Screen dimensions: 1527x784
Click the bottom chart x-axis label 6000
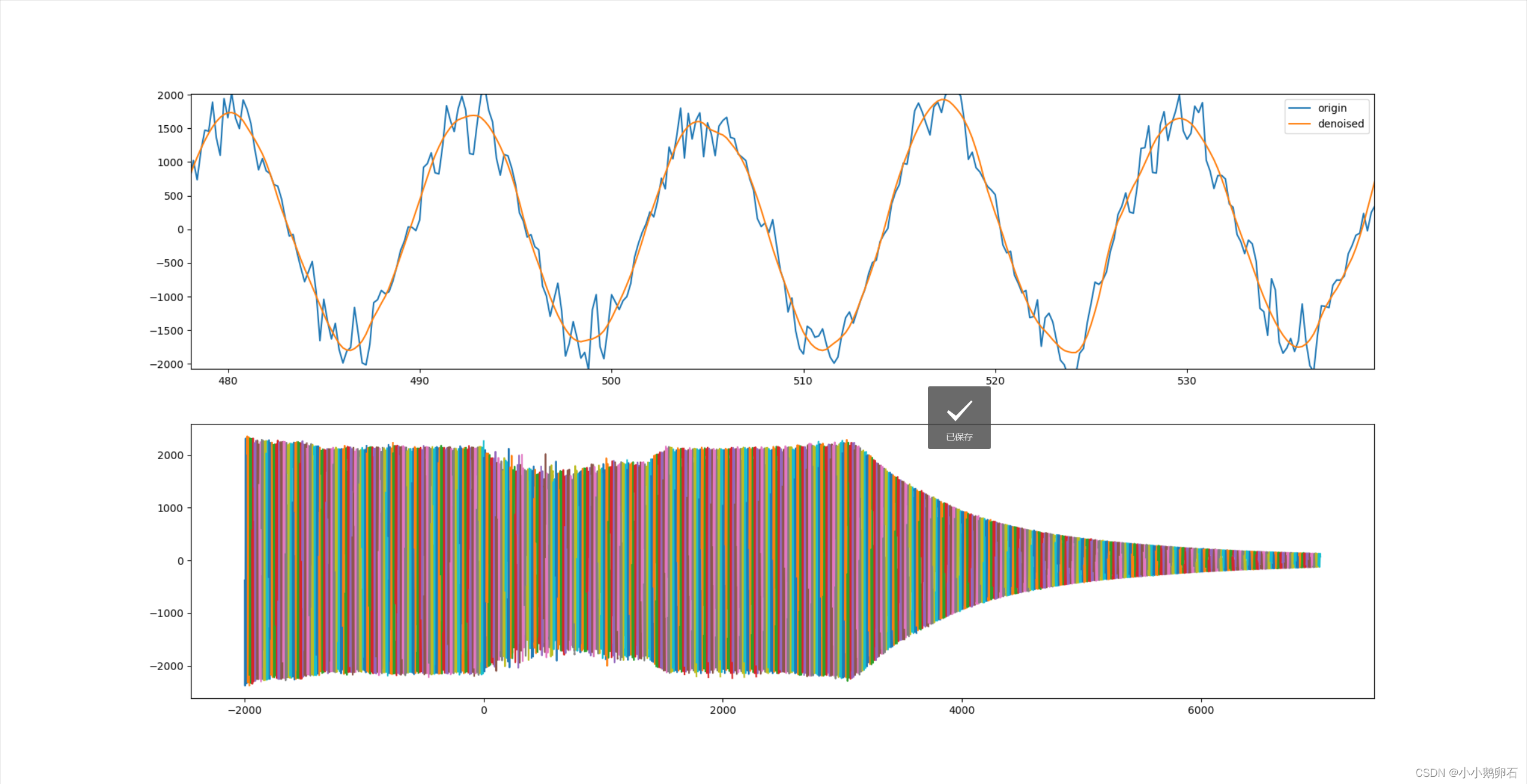[x=1201, y=710]
